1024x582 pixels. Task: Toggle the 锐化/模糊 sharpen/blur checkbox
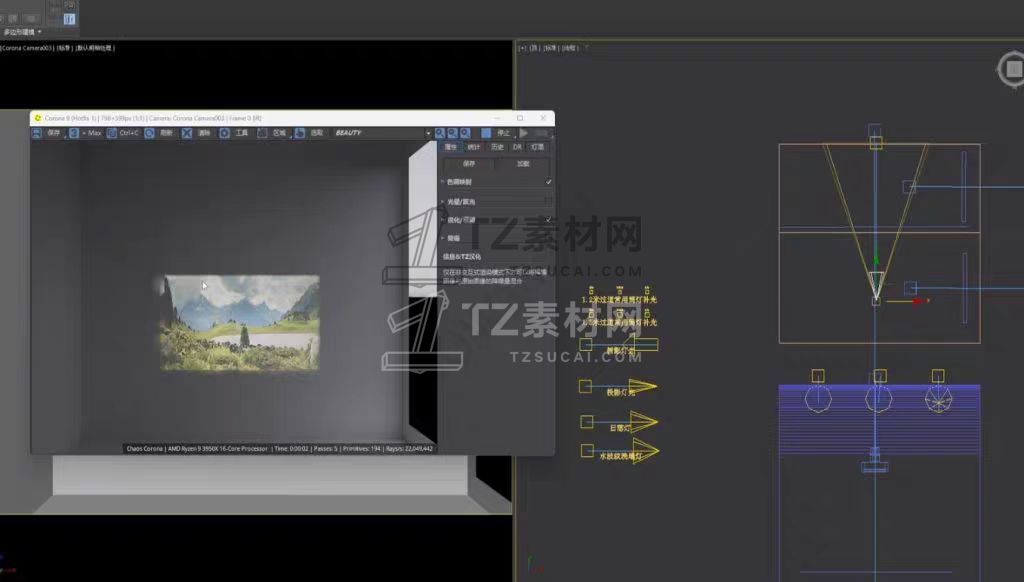(x=548, y=219)
